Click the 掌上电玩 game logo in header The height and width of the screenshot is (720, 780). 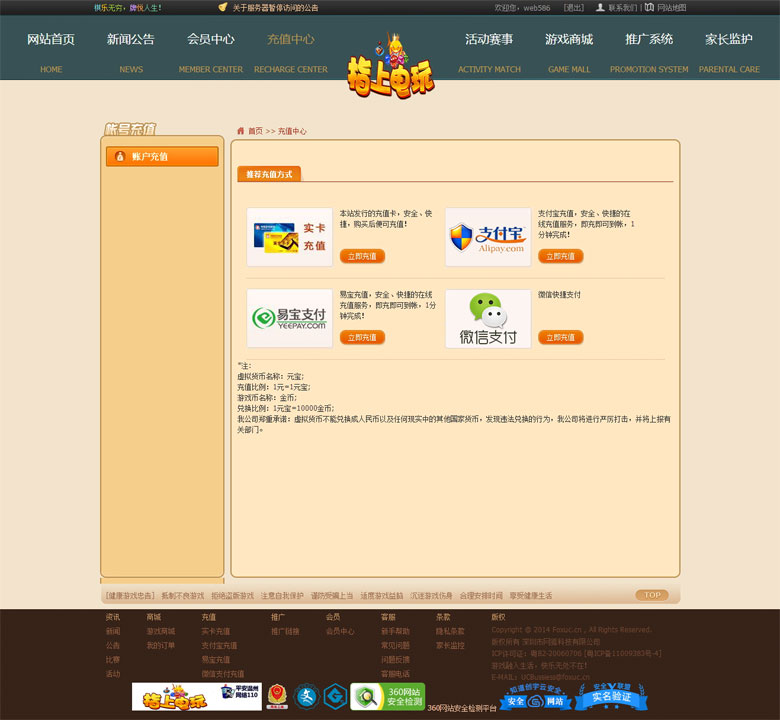(390, 70)
